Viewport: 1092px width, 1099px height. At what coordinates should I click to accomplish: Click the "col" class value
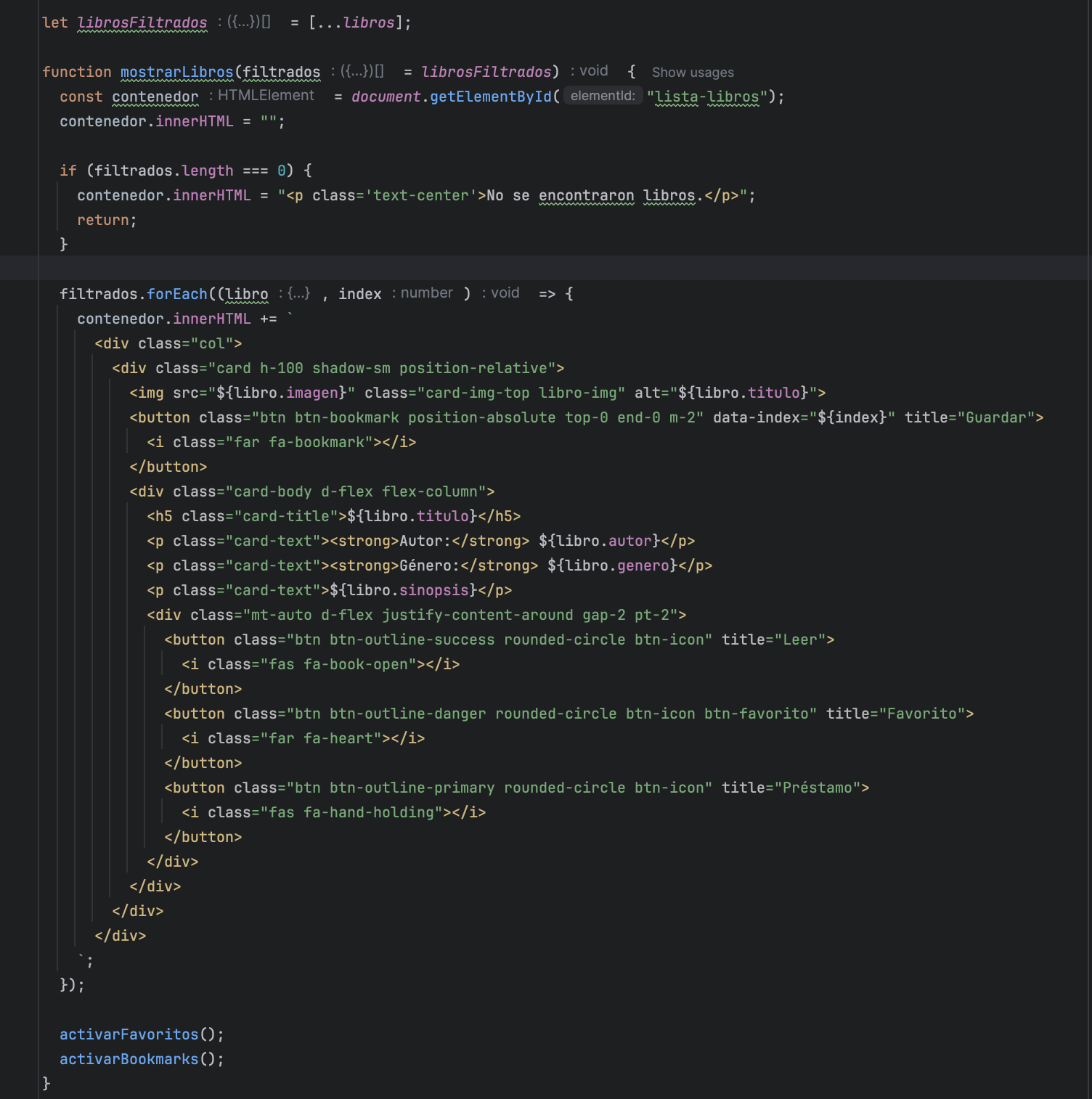tap(212, 343)
